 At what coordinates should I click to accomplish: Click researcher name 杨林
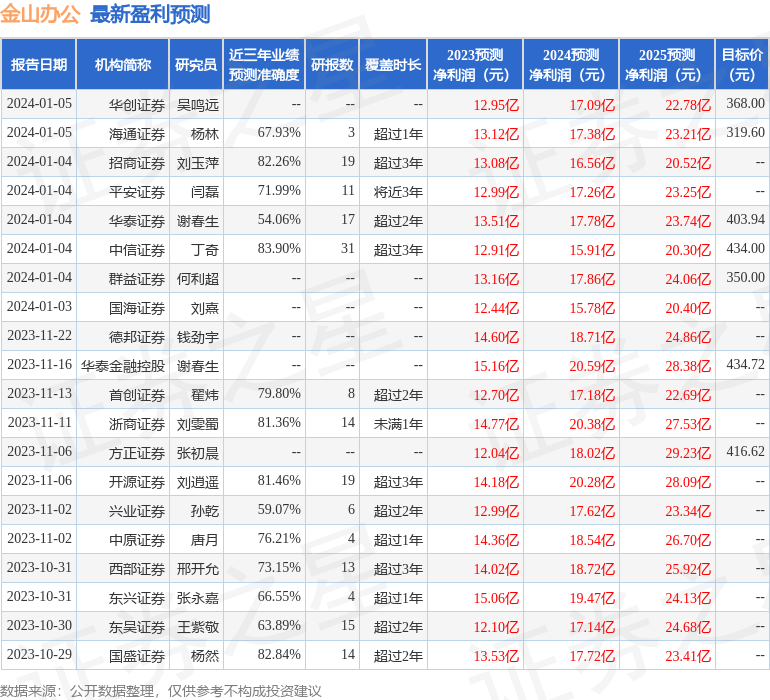[205, 134]
